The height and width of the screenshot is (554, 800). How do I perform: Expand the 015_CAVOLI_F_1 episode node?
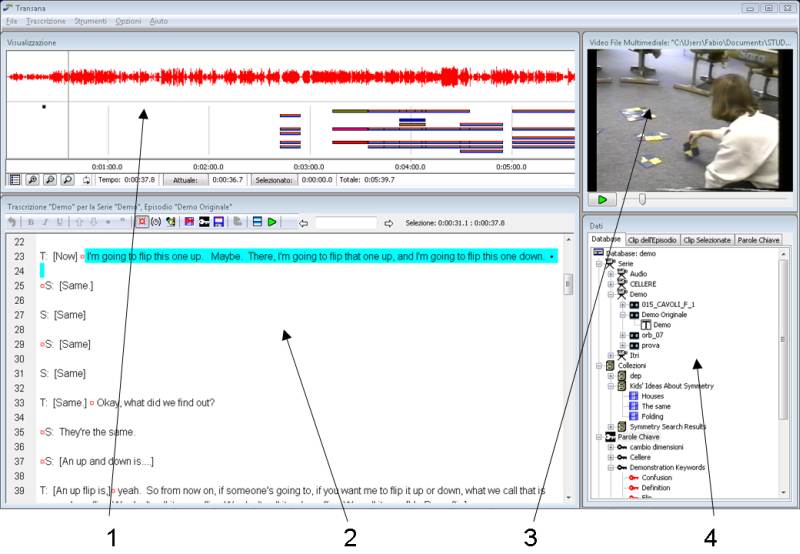622,305
